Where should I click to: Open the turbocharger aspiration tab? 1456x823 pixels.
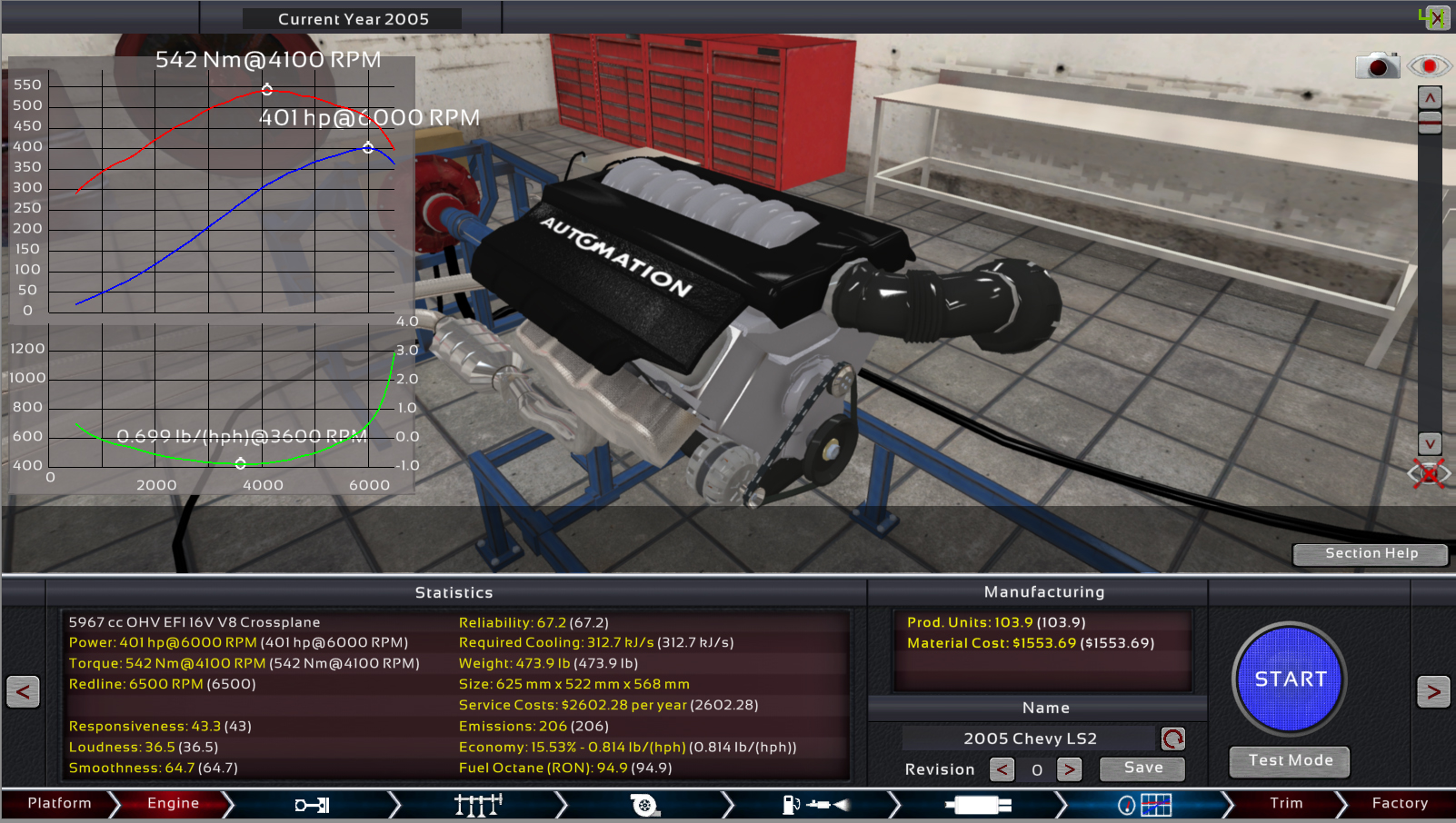(644, 805)
